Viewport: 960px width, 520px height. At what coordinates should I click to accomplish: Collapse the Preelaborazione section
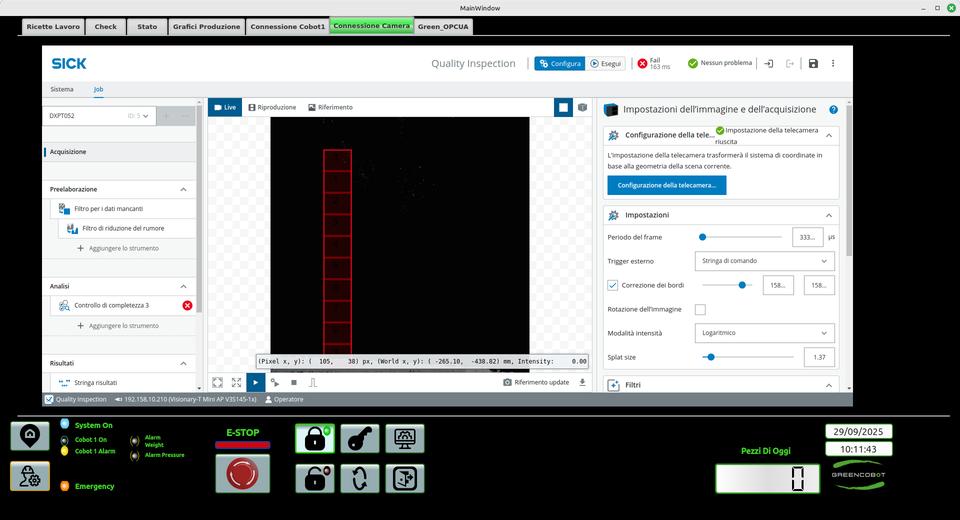(x=183, y=189)
